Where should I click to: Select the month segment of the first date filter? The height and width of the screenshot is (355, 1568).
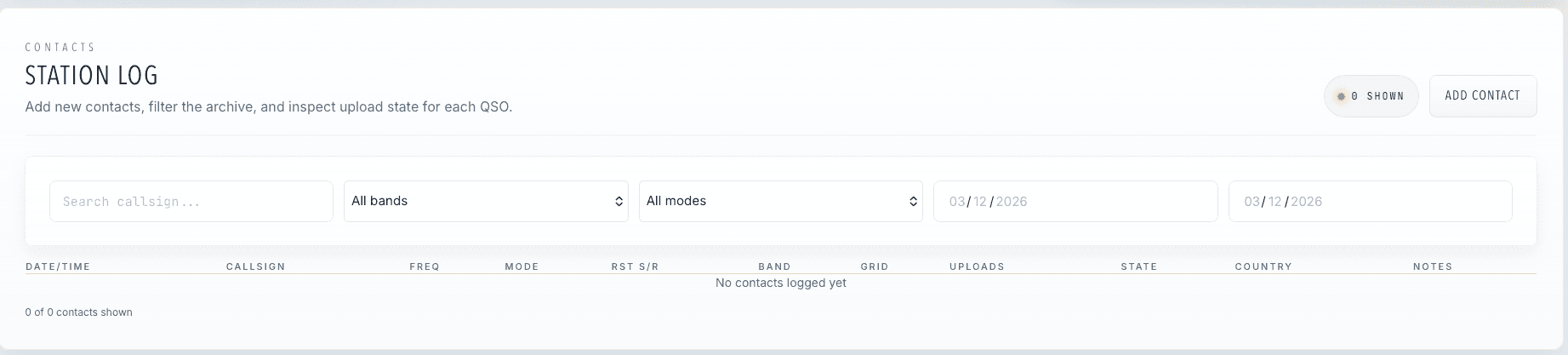click(x=957, y=202)
